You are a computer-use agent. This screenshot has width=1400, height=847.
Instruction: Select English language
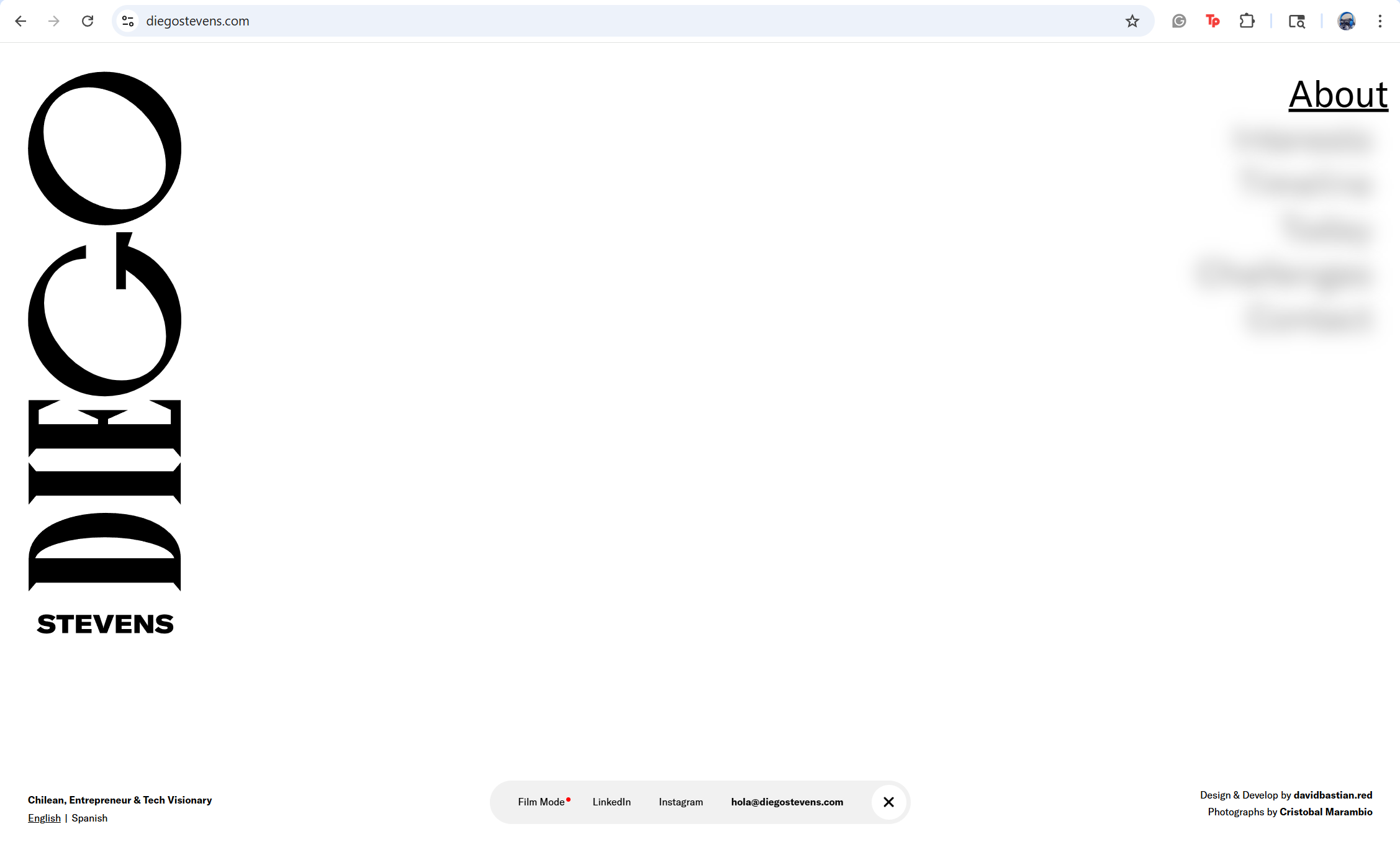[44, 818]
